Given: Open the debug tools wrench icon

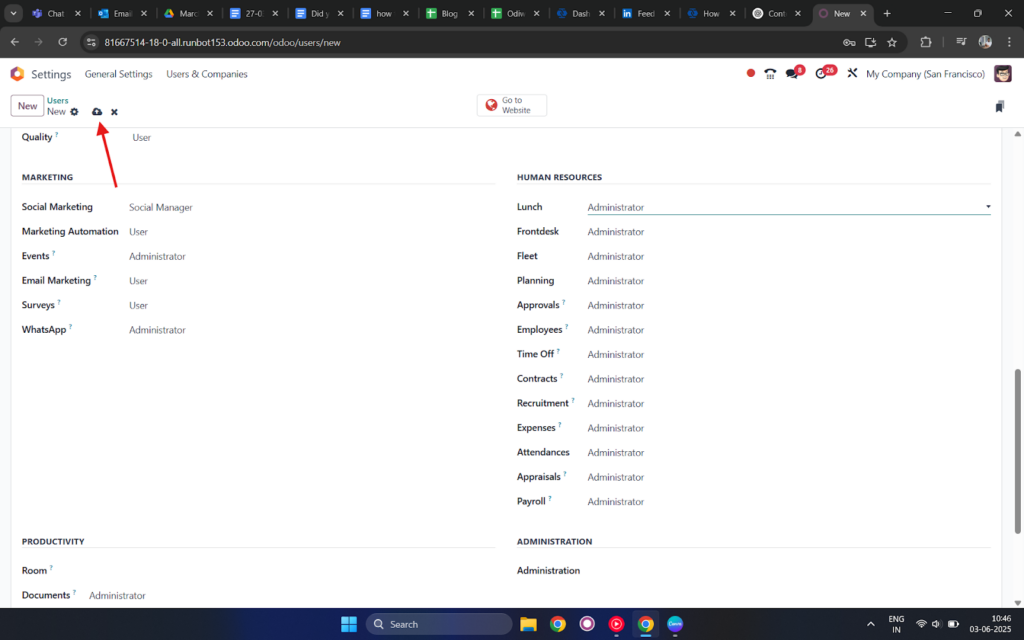Looking at the screenshot, I should click(852, 73).
